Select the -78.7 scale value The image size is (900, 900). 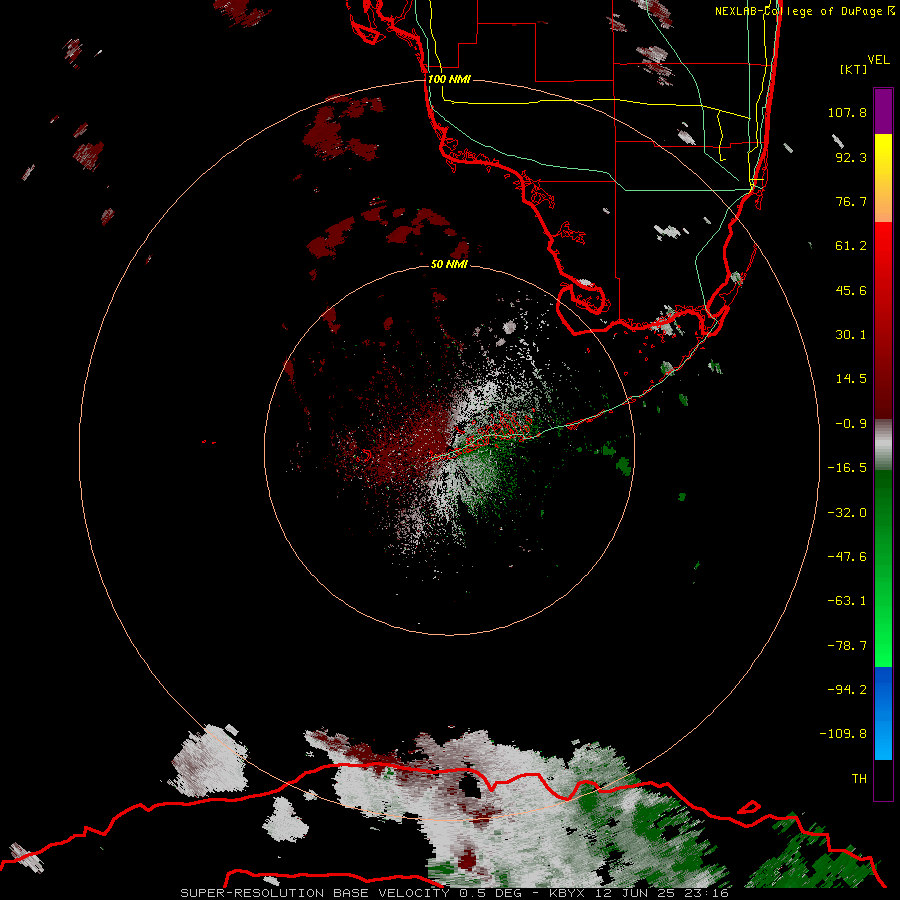[x=847, y=646]
